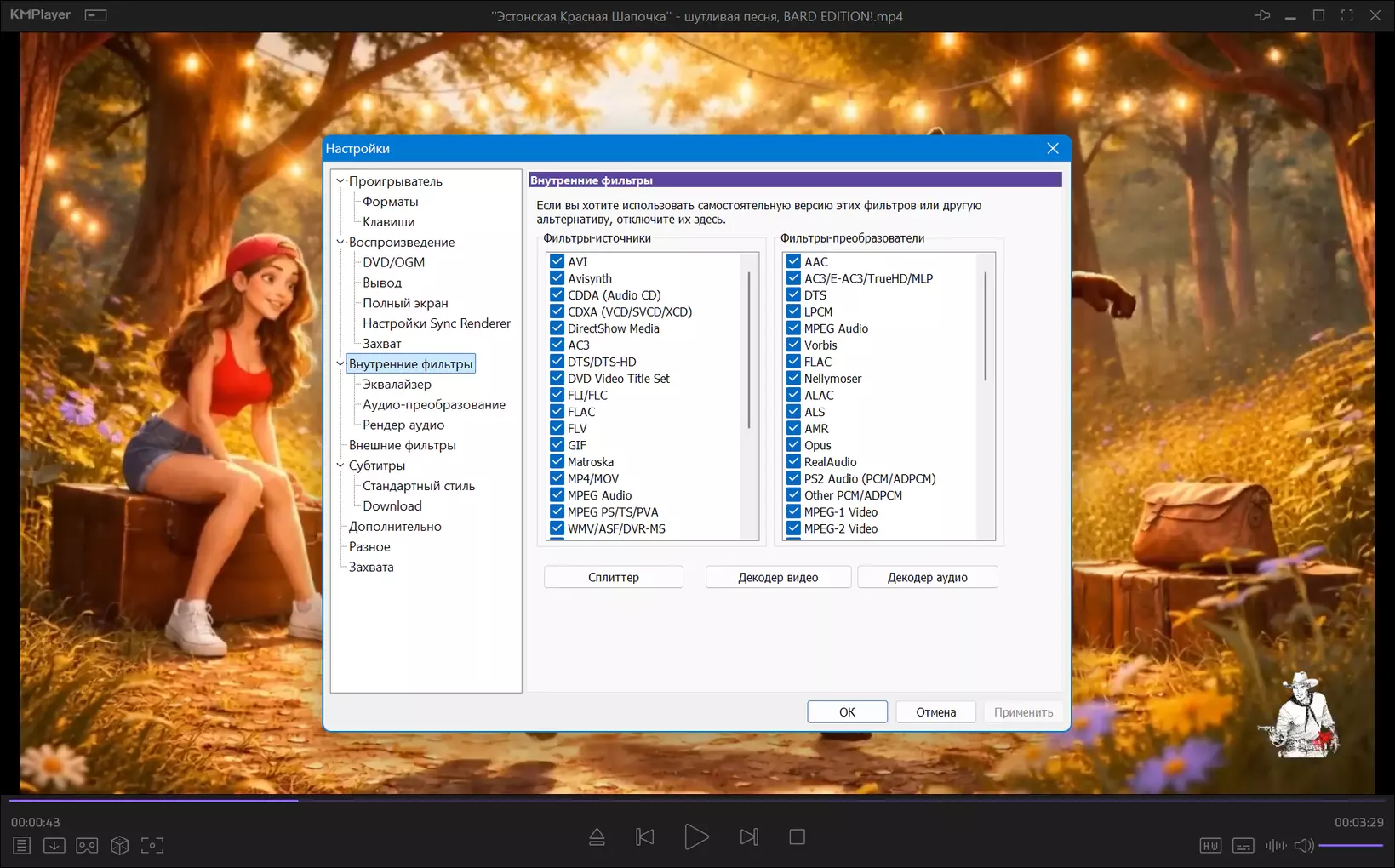This screenshot has height=868, width=1395.
Task: Close the Настройки dialog
Action: (1053, 148)
